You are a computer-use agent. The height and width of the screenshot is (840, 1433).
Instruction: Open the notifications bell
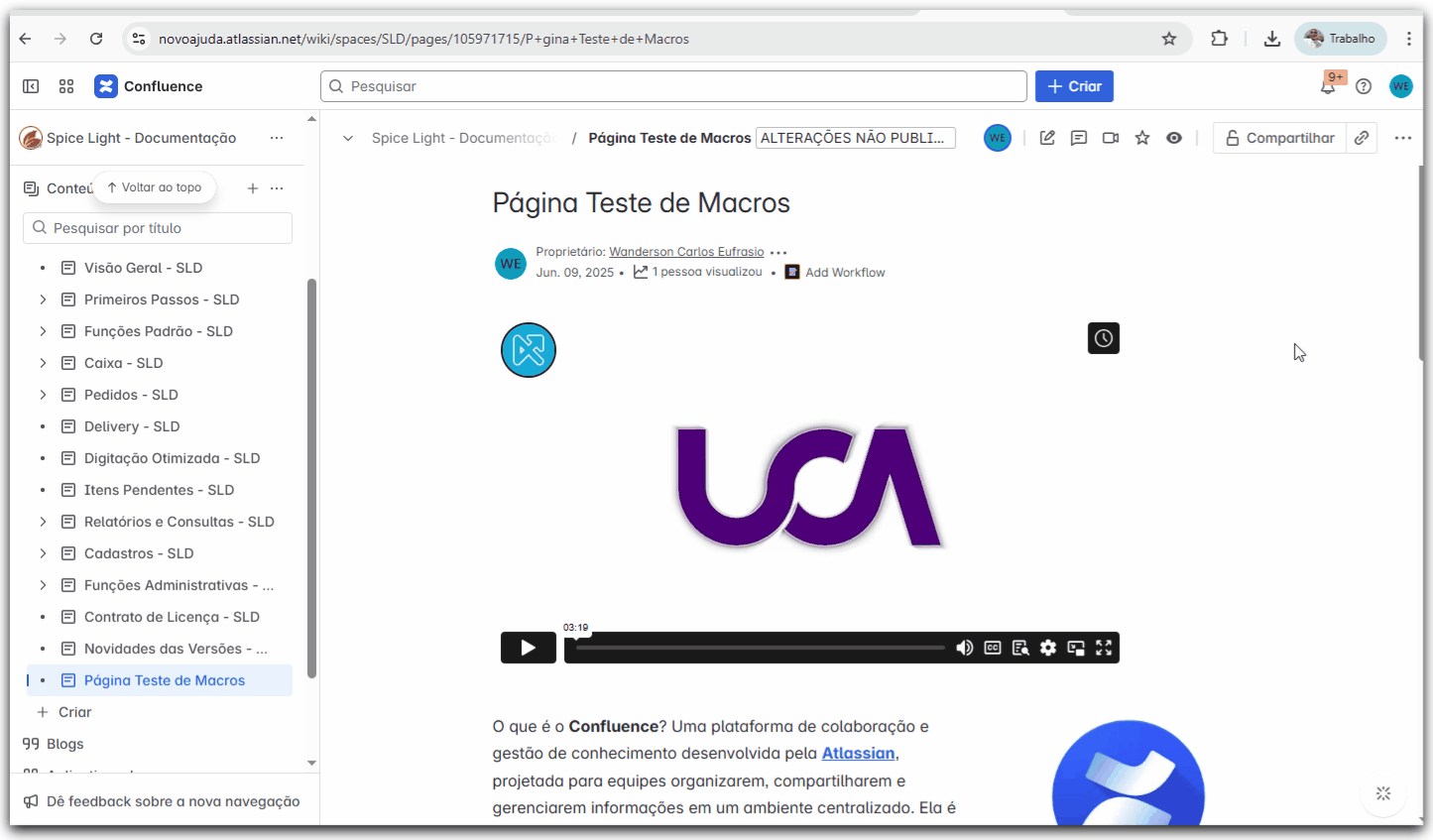coord(1328,86)
